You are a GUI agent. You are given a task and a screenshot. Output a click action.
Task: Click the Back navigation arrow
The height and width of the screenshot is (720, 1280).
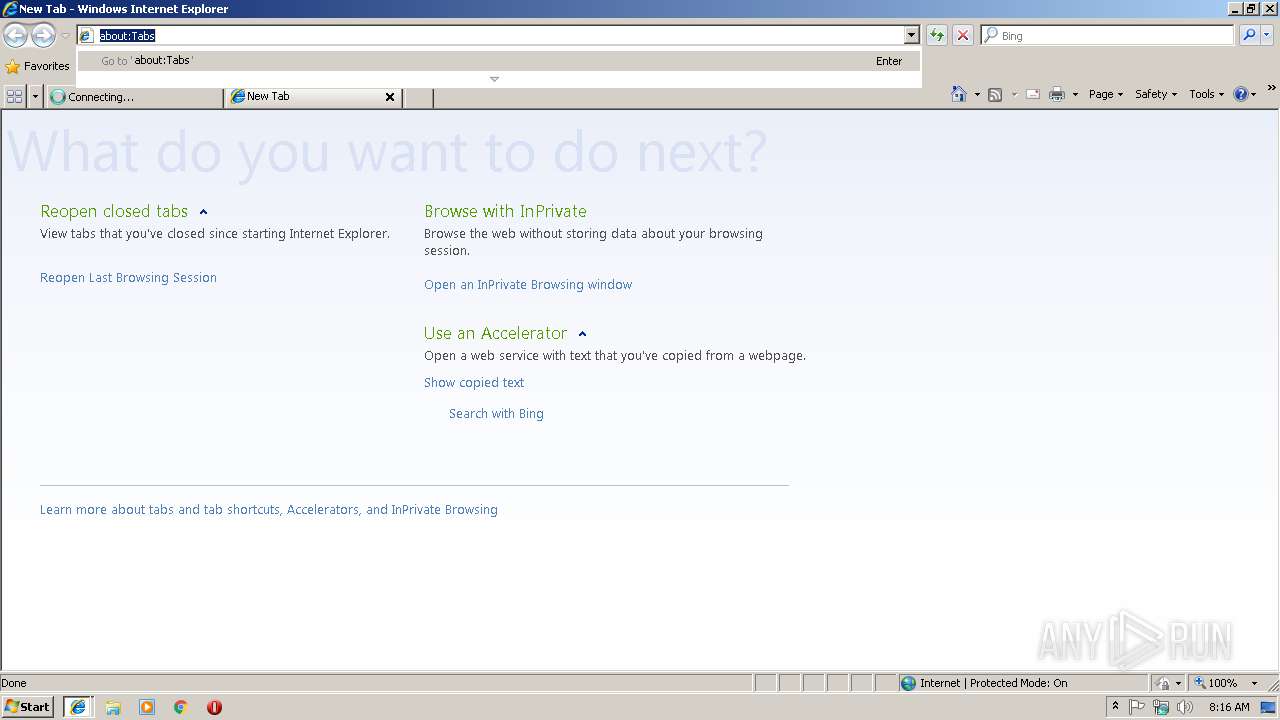(15, 36)
